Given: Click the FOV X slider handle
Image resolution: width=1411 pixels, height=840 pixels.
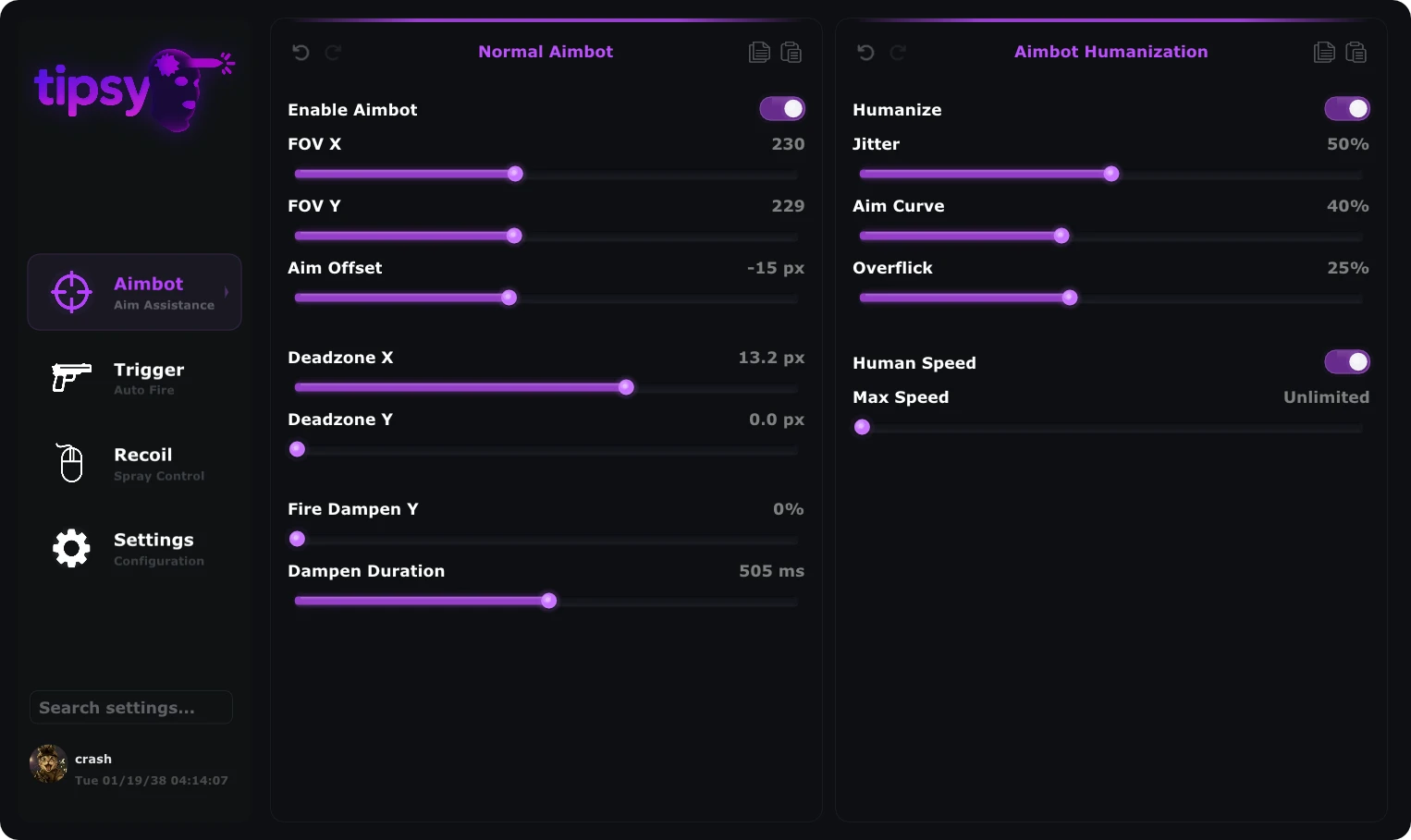Looking at the screenshot, I should (x=516, y=174).
